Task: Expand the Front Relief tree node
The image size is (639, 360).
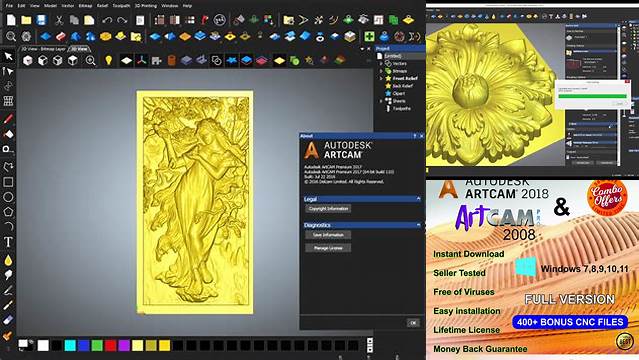Action: point(381,78)
